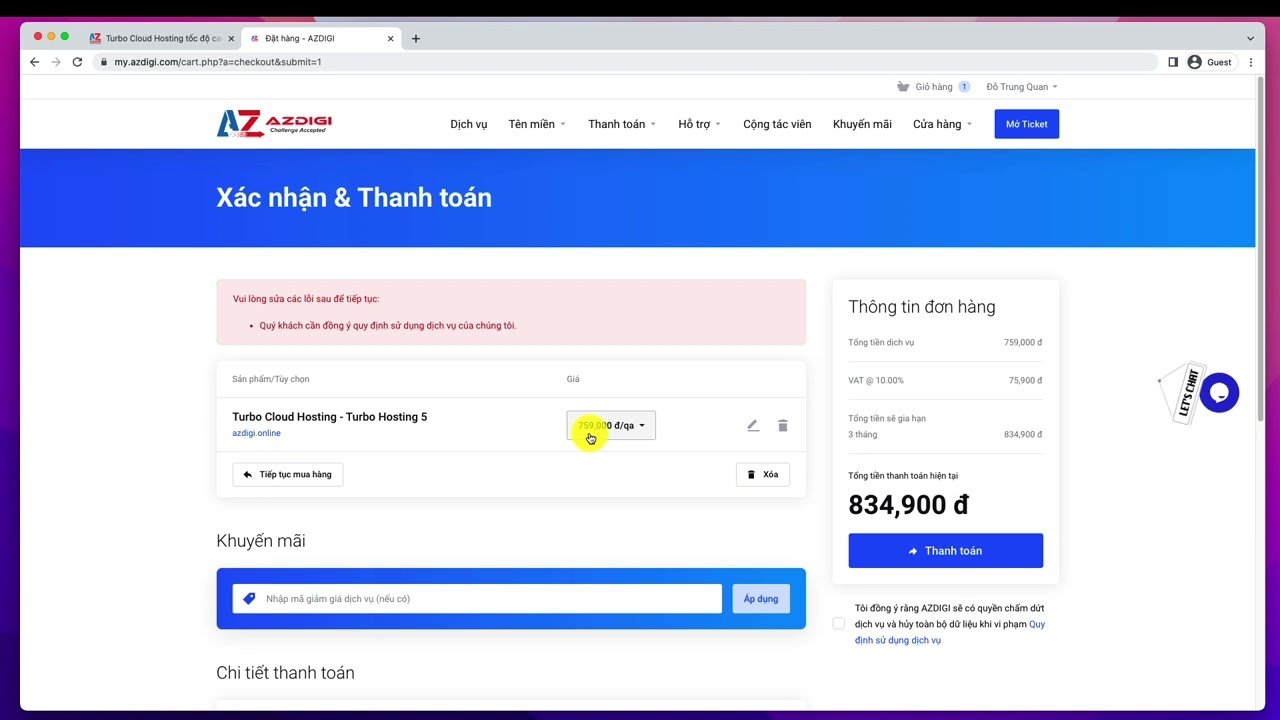This screenshot has height=720, width=1280.
Task: Open the Giỏ hàng cart icon
Action: click(x=903, y=87)
